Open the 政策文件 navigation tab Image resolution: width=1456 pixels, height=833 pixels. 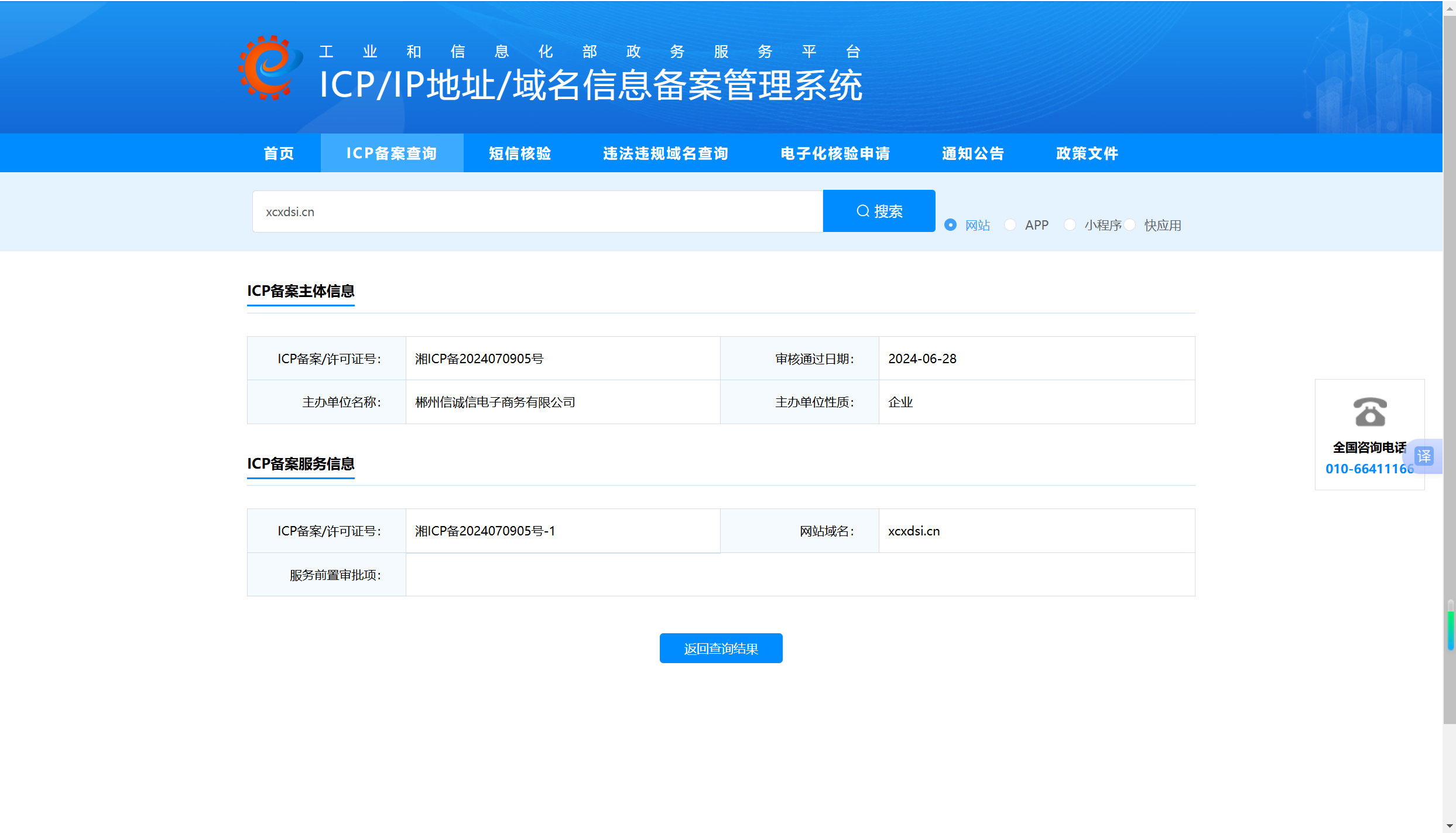click(1087, 153)
